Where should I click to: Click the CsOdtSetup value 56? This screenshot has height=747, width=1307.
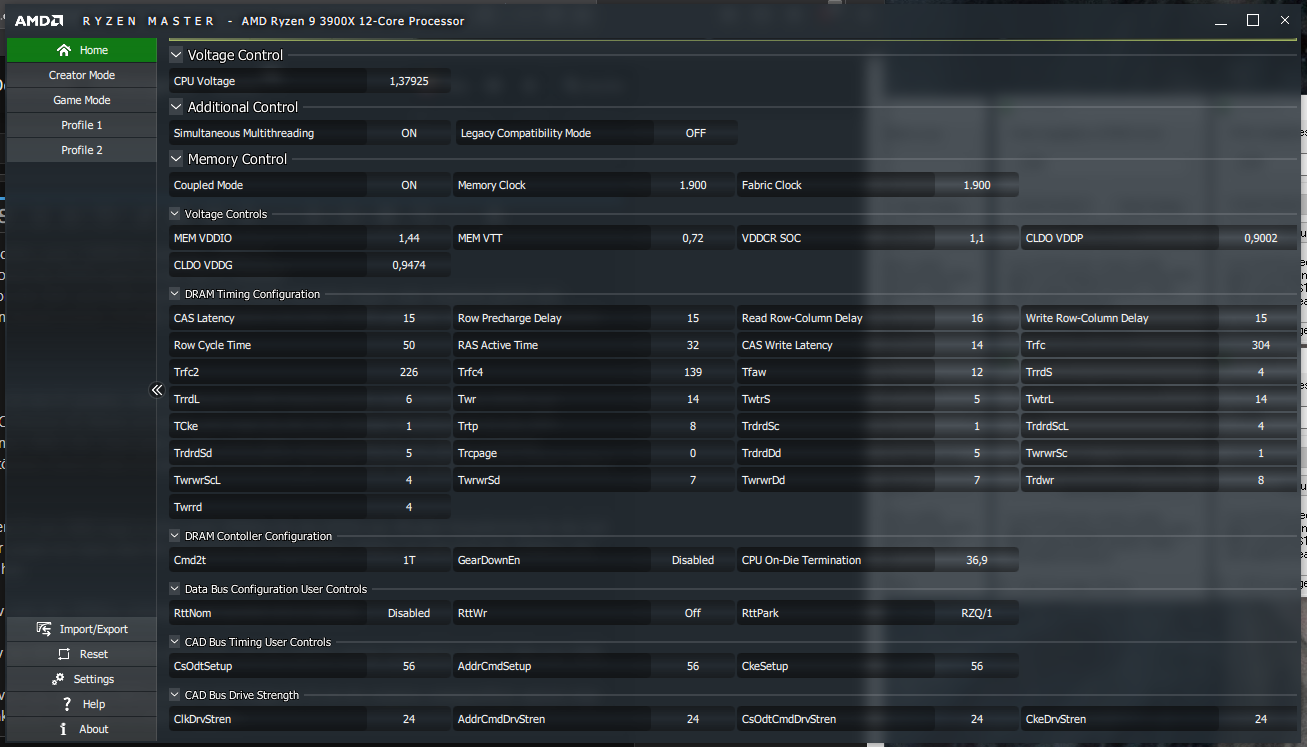click(409, 666)
